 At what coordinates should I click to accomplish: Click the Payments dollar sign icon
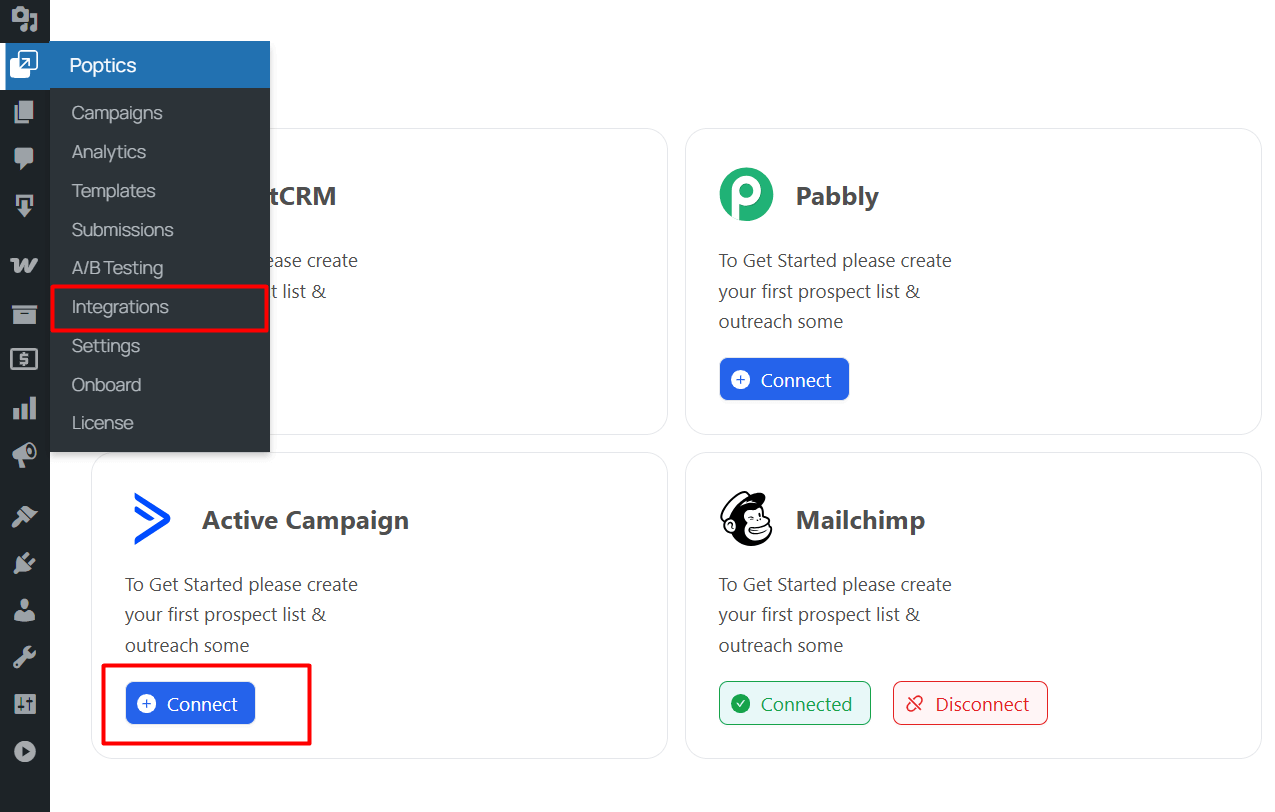pos(24,359)
